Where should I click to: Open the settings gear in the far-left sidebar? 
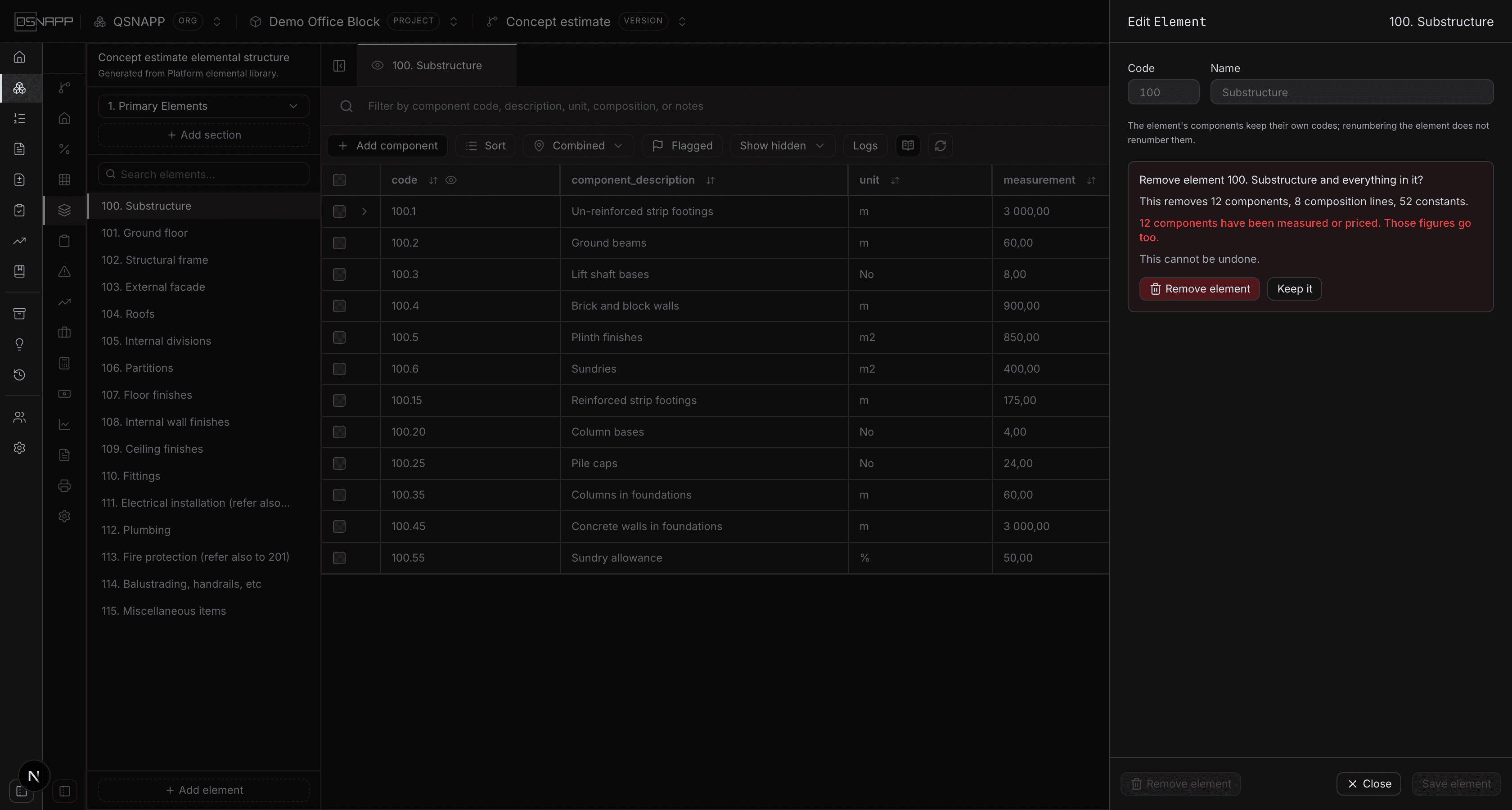pyautogui.click(x=19, y=448)
